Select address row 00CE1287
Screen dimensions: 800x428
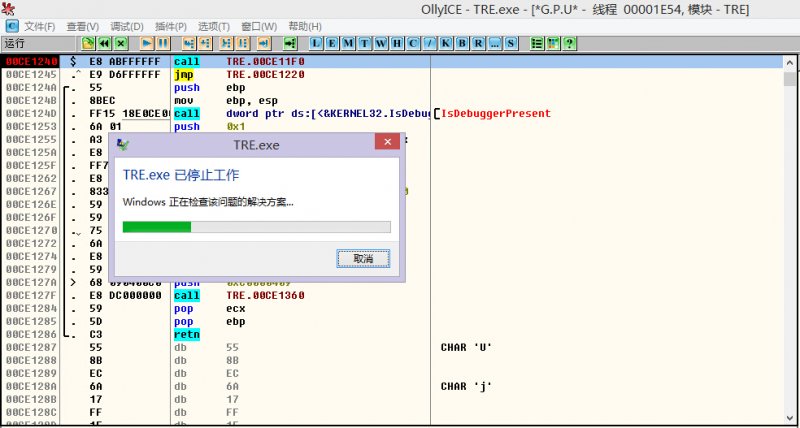click(32, 348)
